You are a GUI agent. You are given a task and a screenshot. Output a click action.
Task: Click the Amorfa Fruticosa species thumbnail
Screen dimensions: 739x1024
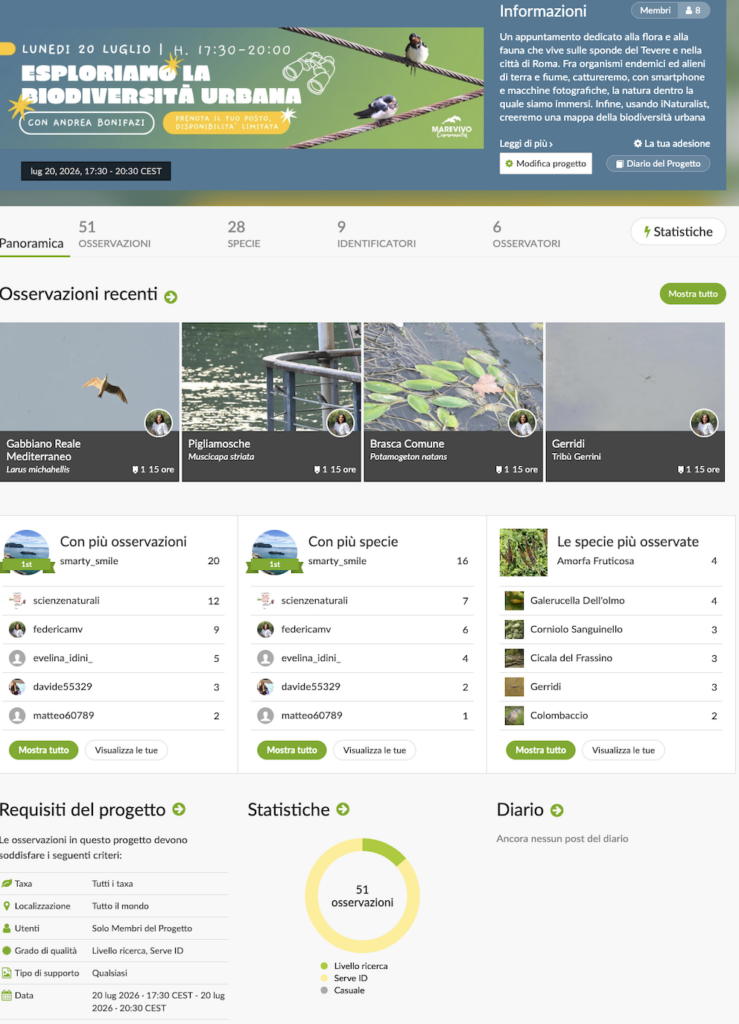pyautogui.click(x=524, y=552)
